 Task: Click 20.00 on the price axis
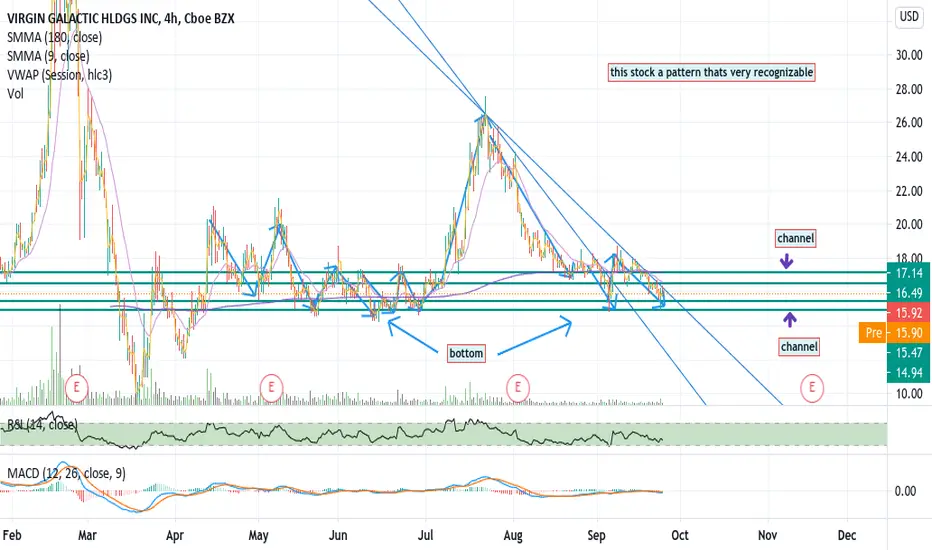coord(909,224)
